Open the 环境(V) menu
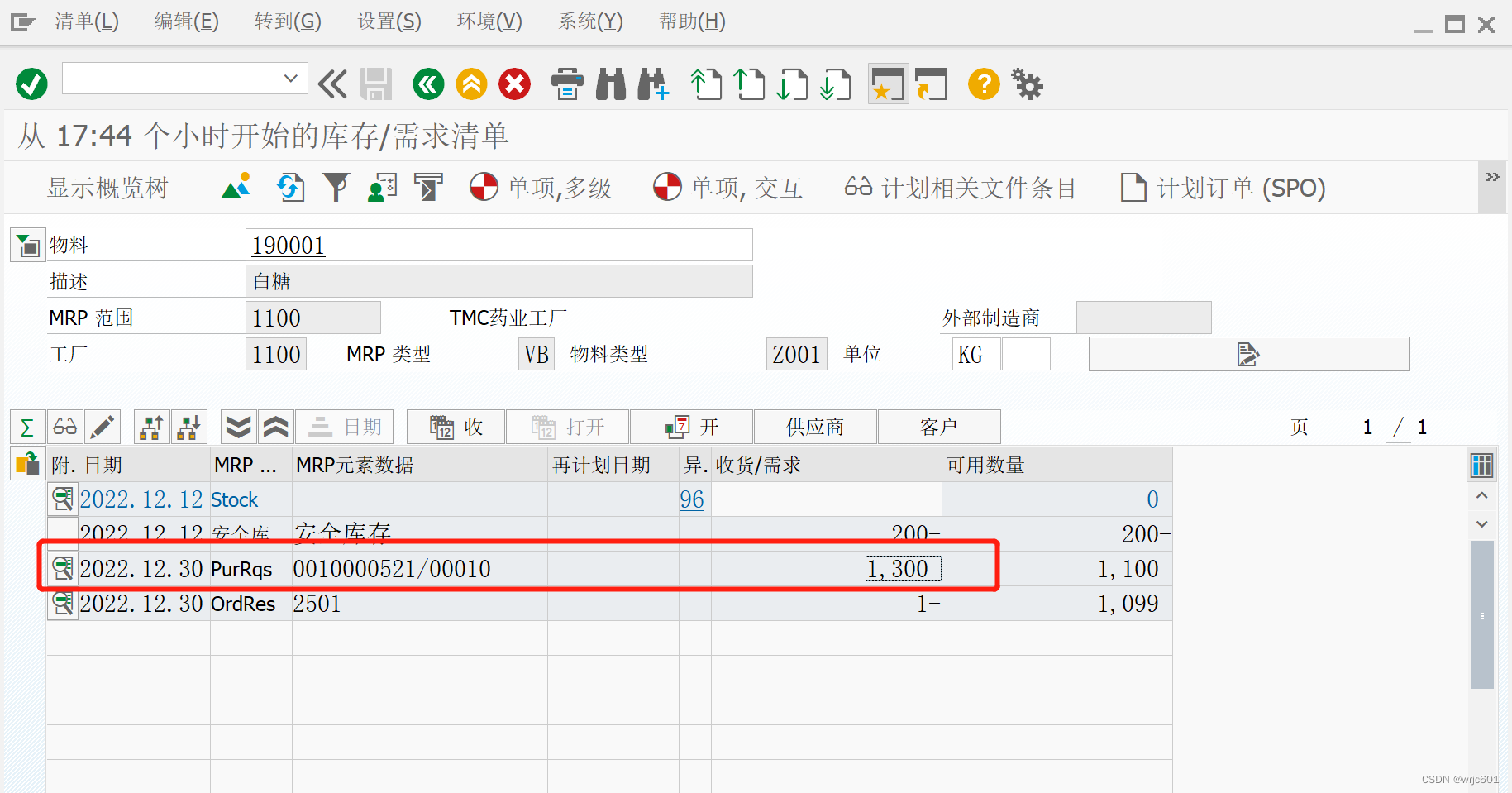This screenshot has height=793, width=1512. coord(489,21)
